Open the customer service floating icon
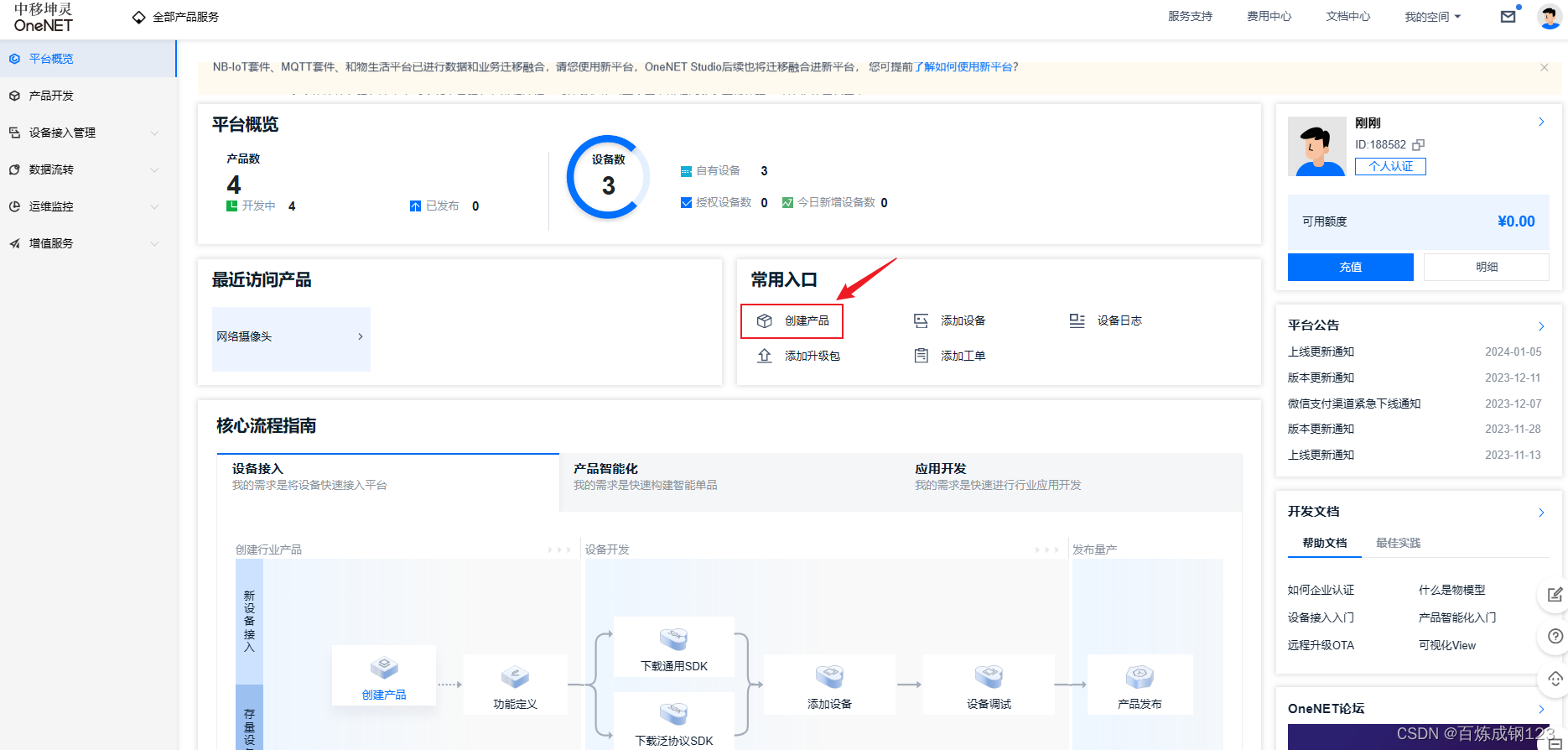The width and height of the screenshot is (1568, 750). (1554, 679)
